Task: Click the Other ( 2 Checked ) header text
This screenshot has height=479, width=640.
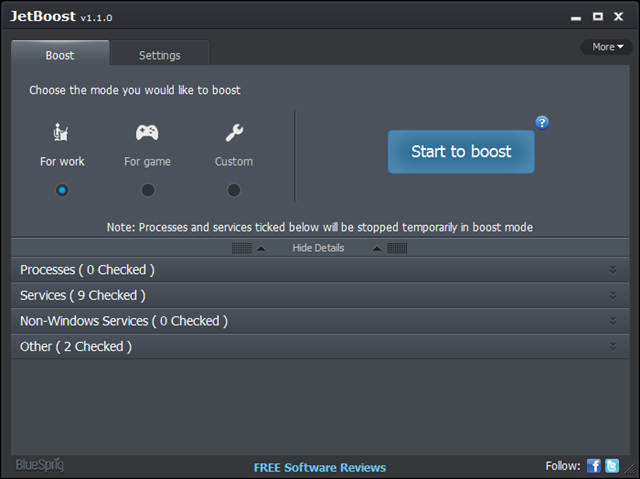Action: pyautogui.click(x=76, y=346)
